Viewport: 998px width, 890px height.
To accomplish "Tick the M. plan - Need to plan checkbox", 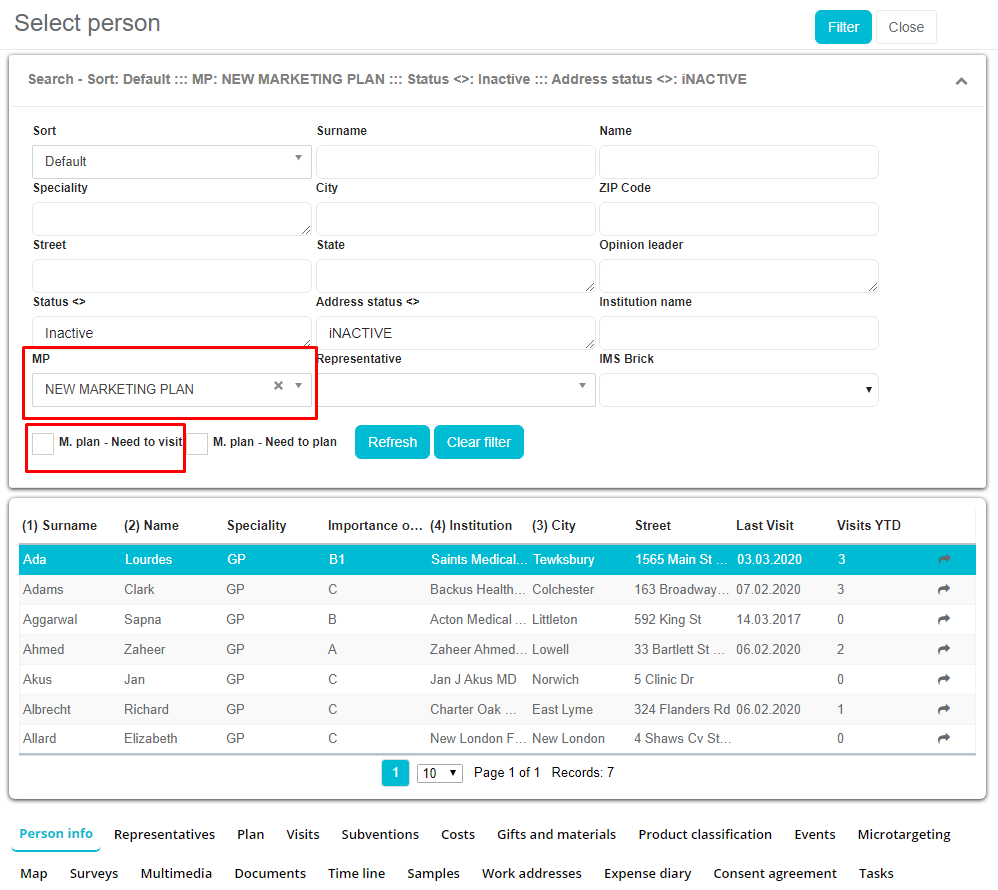I will coord(198,443).
